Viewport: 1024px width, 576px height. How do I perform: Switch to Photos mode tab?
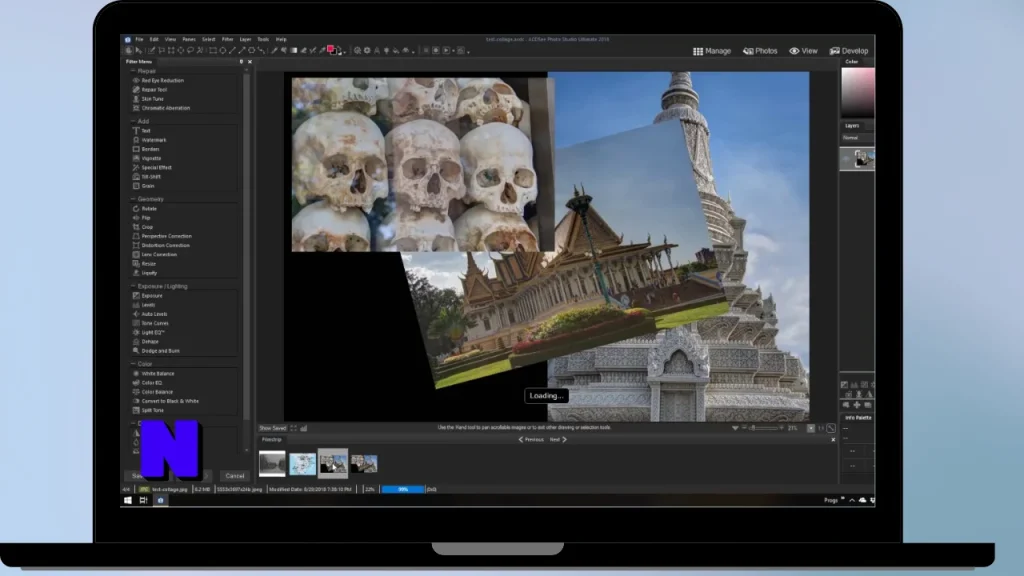pyautogui.click(x=760, y=51)
